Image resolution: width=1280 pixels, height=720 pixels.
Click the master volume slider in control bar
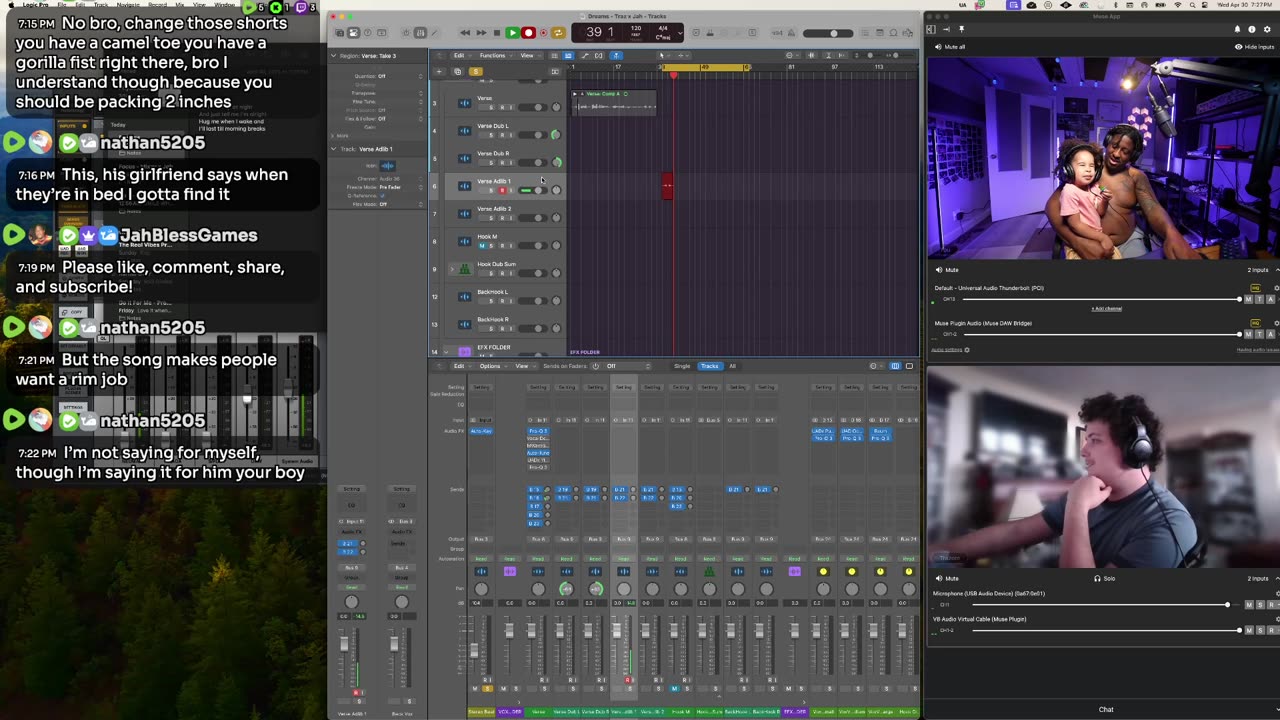(x=828, y=33)
